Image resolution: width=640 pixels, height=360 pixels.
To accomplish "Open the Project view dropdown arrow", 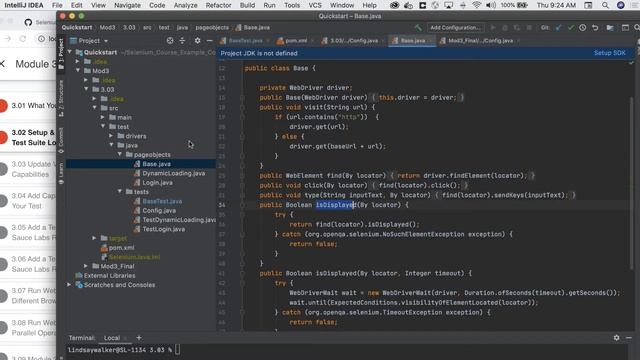I will [106, 41].
